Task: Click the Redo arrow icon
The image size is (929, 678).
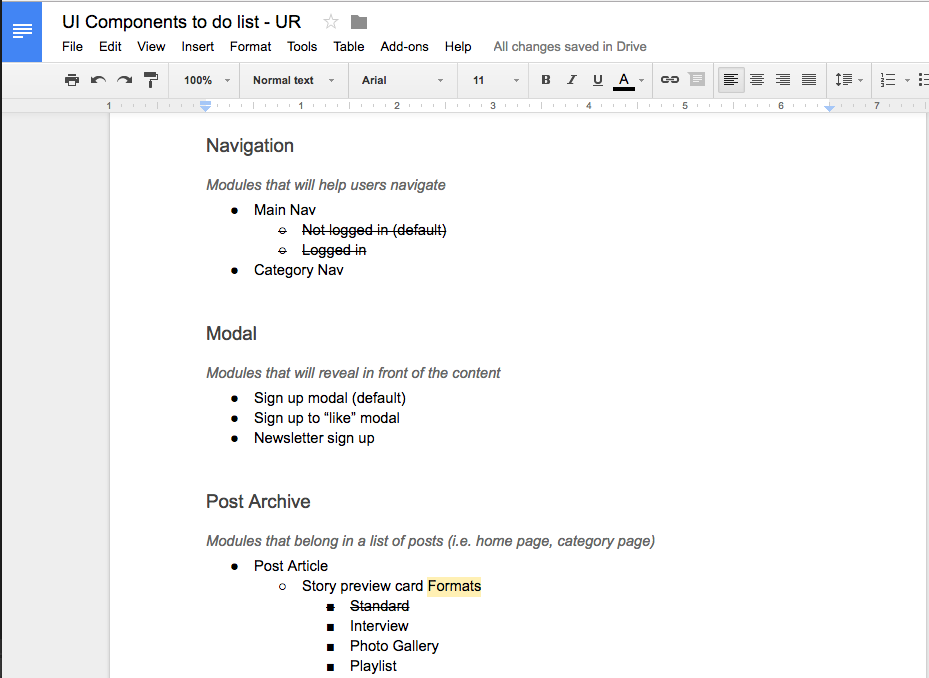Action: (x=124, y=80)
